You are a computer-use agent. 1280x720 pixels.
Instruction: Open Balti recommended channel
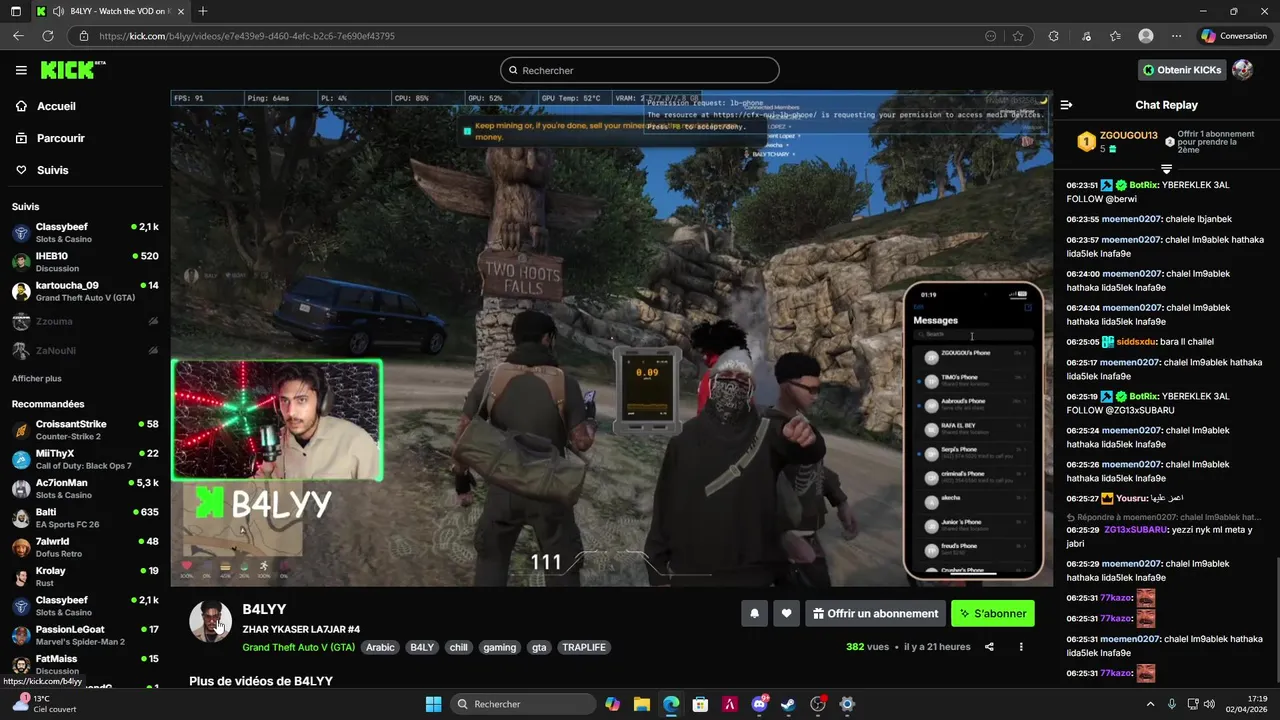coord(85,518)
